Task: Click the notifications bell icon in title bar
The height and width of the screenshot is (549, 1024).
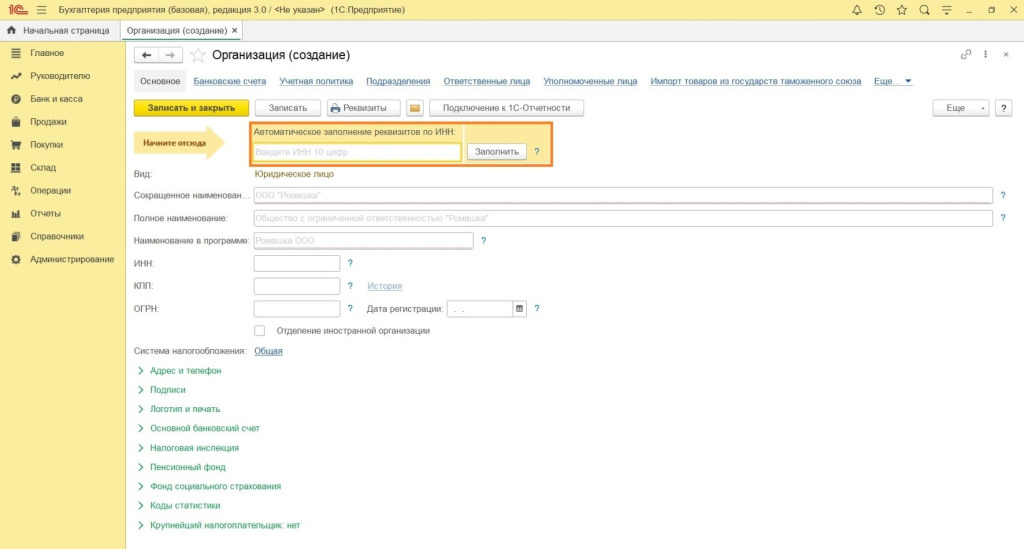Action: pyautogui.click(x=856, y=10)
